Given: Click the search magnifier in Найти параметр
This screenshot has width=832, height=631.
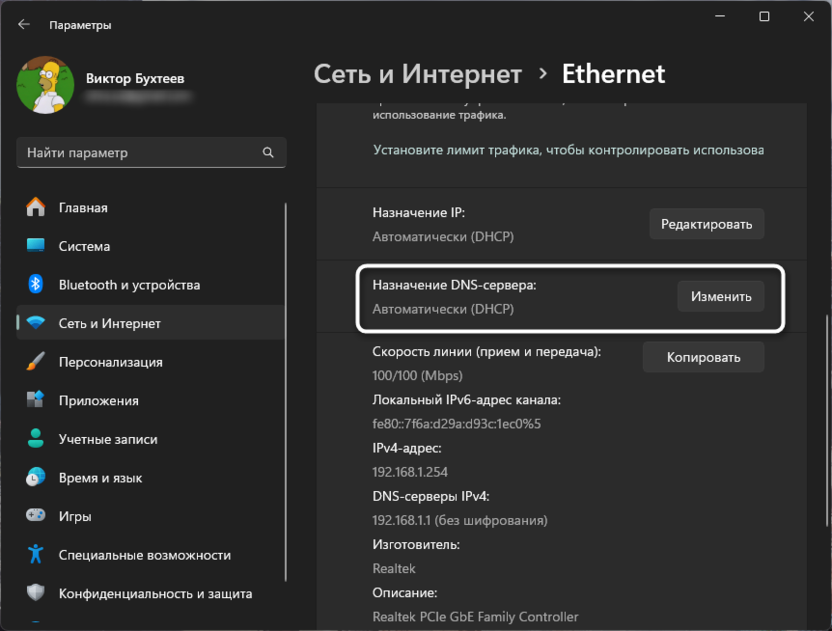Looking at the screenshot, I should (266, 152).
